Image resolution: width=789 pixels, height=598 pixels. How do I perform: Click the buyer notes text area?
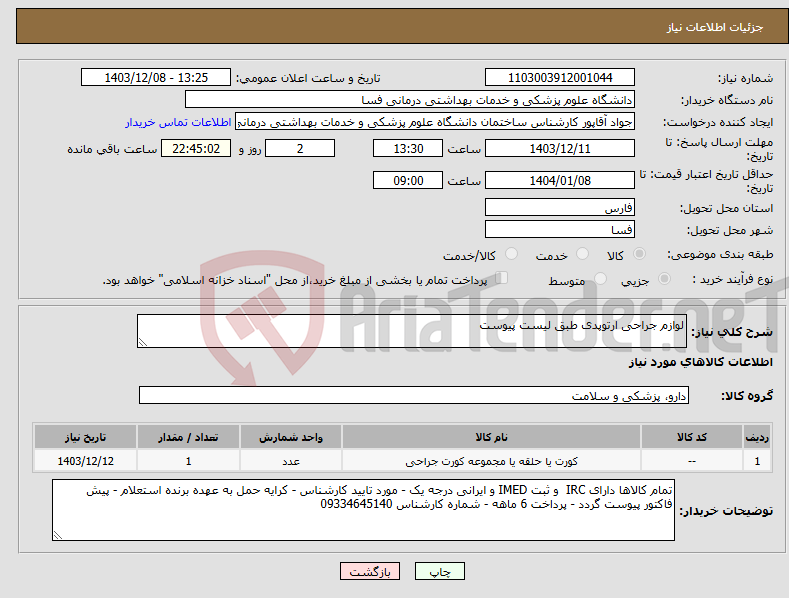[x=363, y=510]
